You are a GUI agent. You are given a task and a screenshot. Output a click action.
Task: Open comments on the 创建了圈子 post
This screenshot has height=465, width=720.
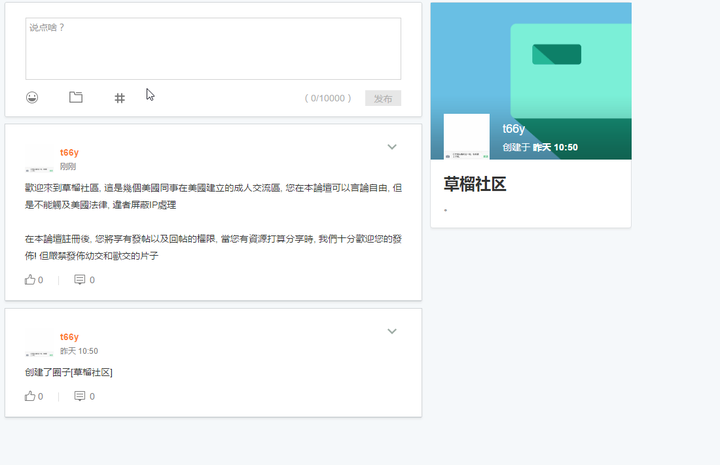click(84, 396)
